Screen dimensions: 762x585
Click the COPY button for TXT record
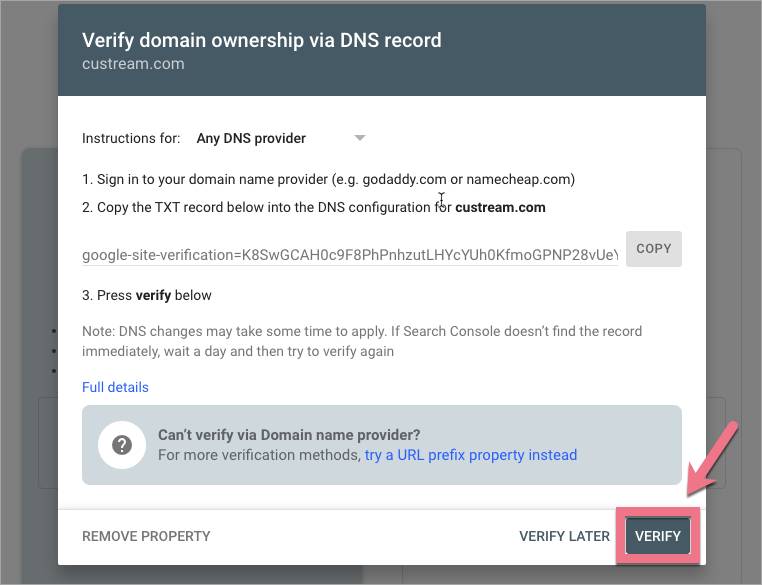coord(653,248)
